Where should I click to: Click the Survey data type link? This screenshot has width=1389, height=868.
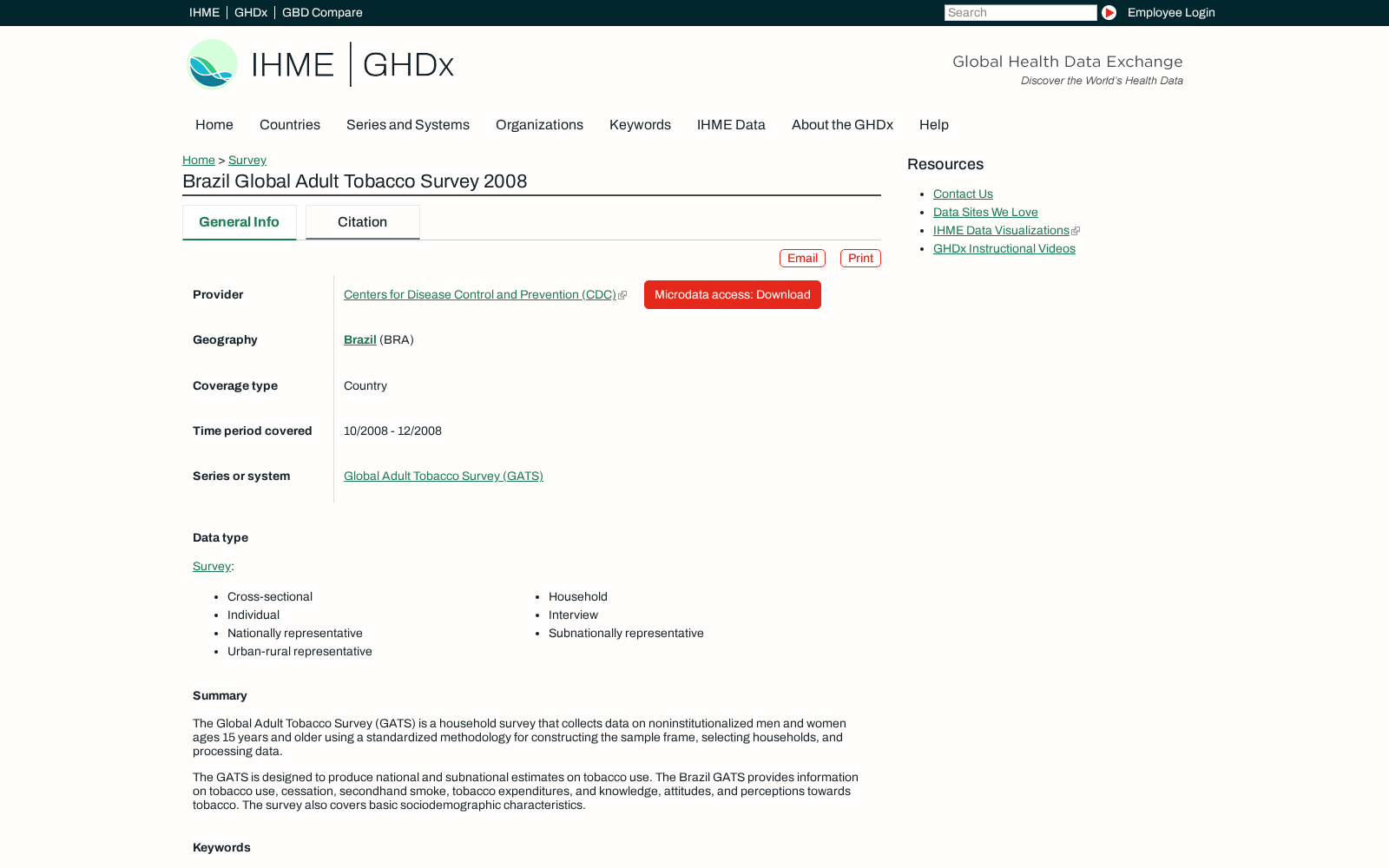pyautogui.click(x=212, y=567)
